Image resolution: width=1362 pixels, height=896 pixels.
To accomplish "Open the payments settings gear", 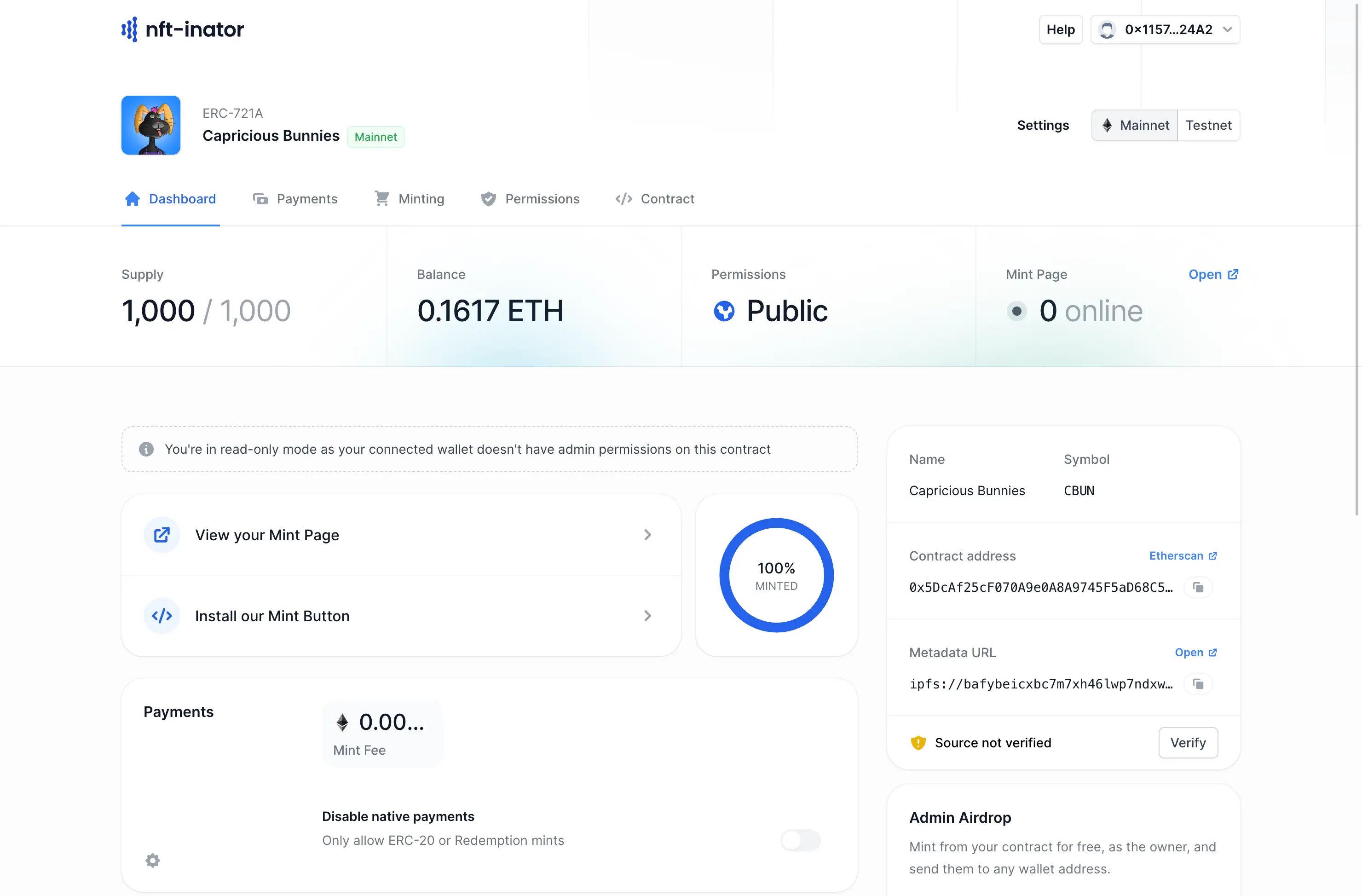I will pyautogui.click(x=152, y=861).
